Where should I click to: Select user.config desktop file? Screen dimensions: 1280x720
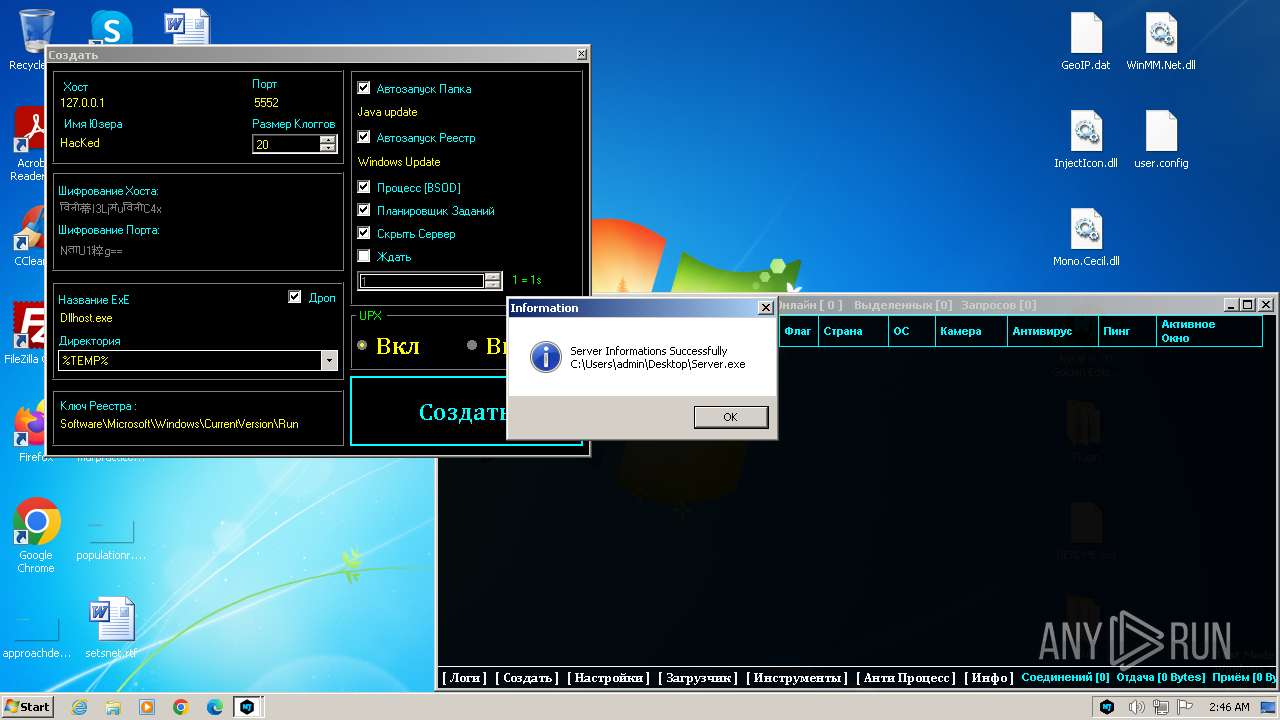(x=1161, y=139)
